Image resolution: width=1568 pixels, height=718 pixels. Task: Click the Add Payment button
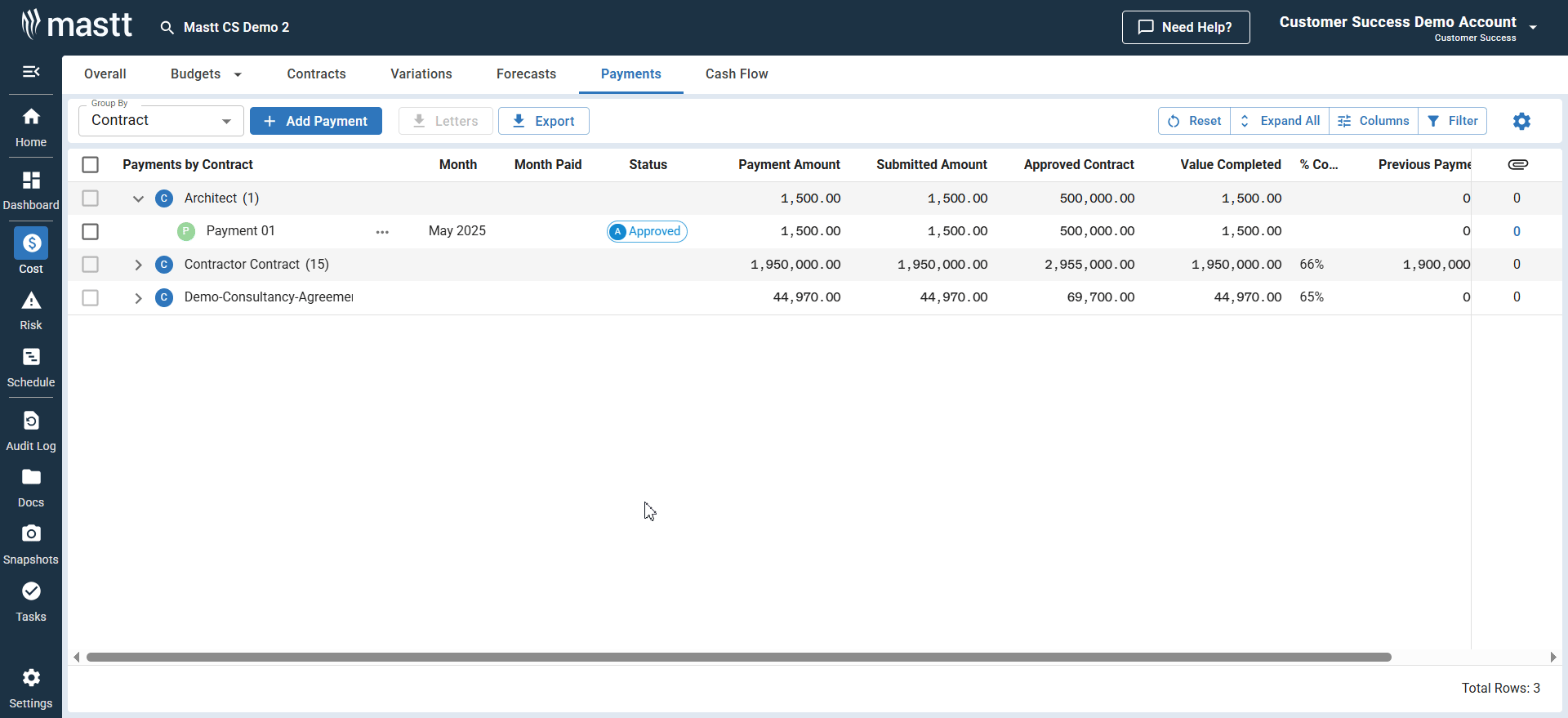316,121
